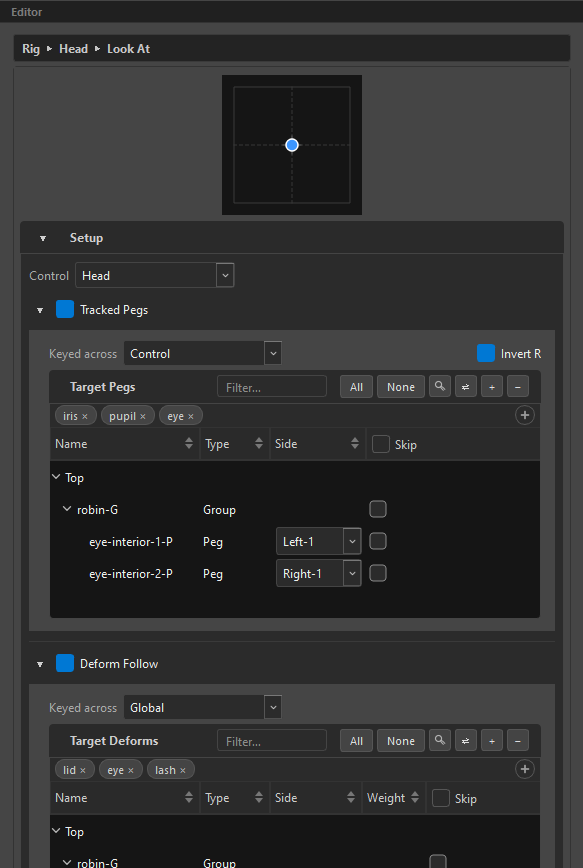Click the All button in Target Pegs
The image size is (583, 868).
(x=356, y=386)
